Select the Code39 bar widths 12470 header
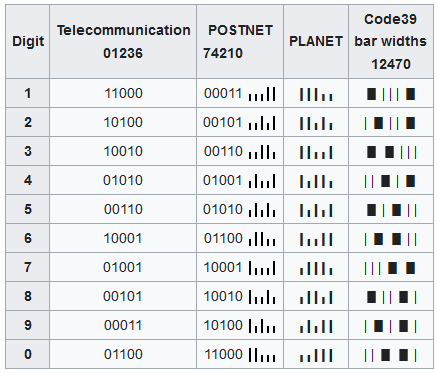 (x=391, y=41)
